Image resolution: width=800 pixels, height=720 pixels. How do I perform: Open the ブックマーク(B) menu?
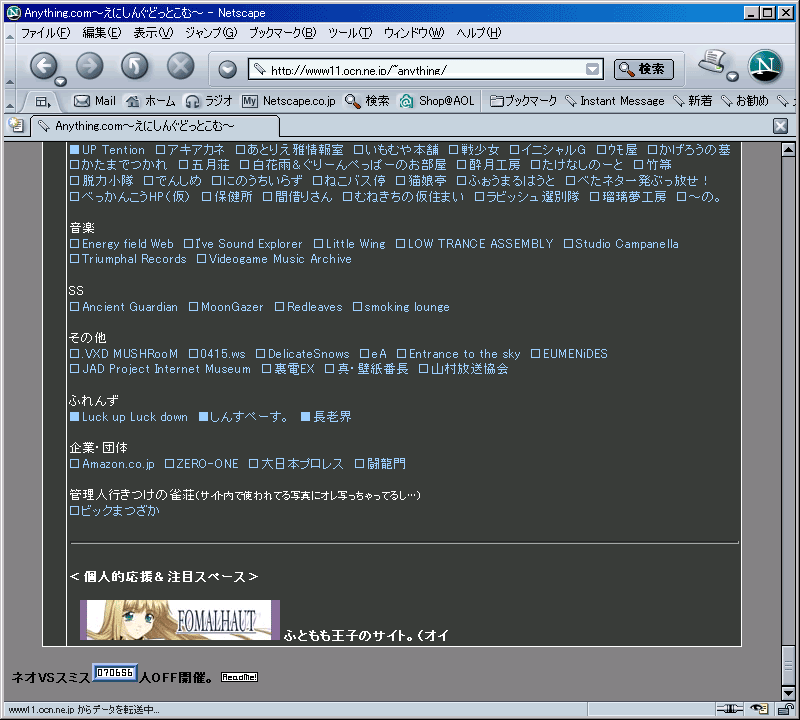pos(283,33)
